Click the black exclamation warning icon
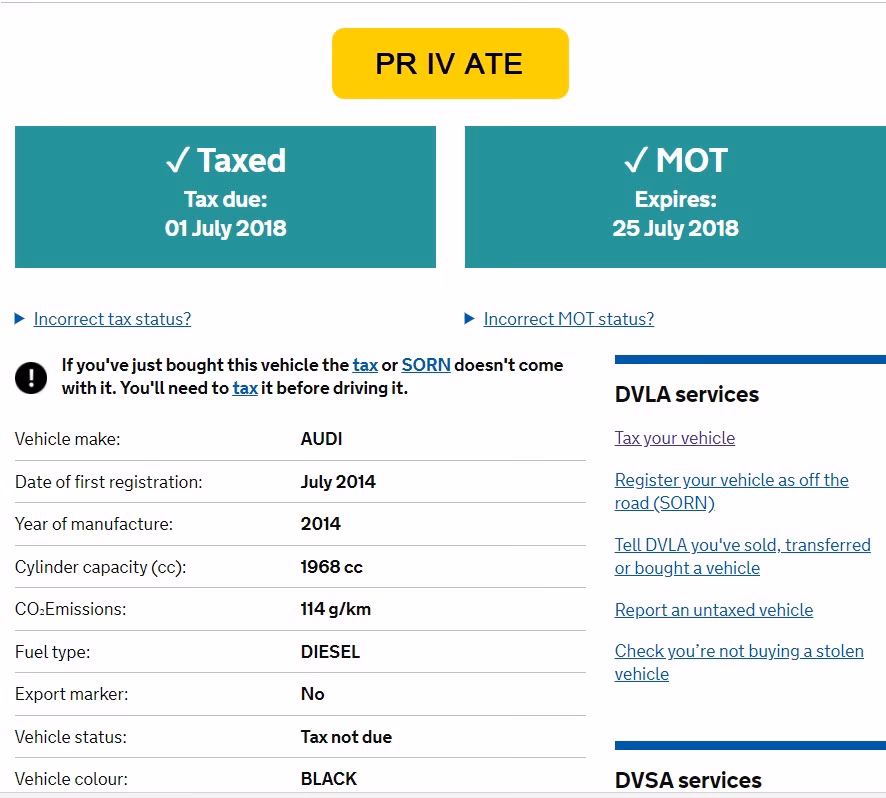This screenshot has height=798, width=886. 31,377
